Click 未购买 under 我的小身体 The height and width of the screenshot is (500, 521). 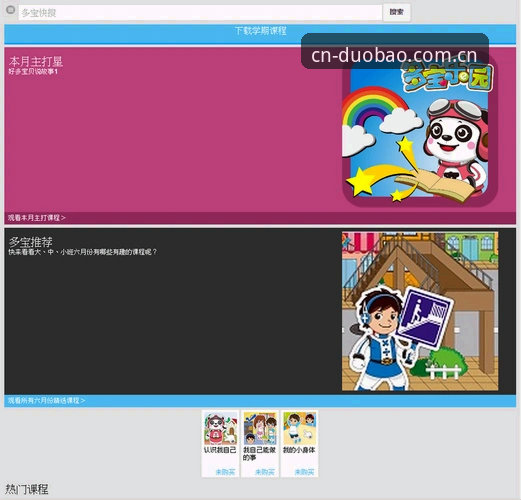click(x=304, y=472)
